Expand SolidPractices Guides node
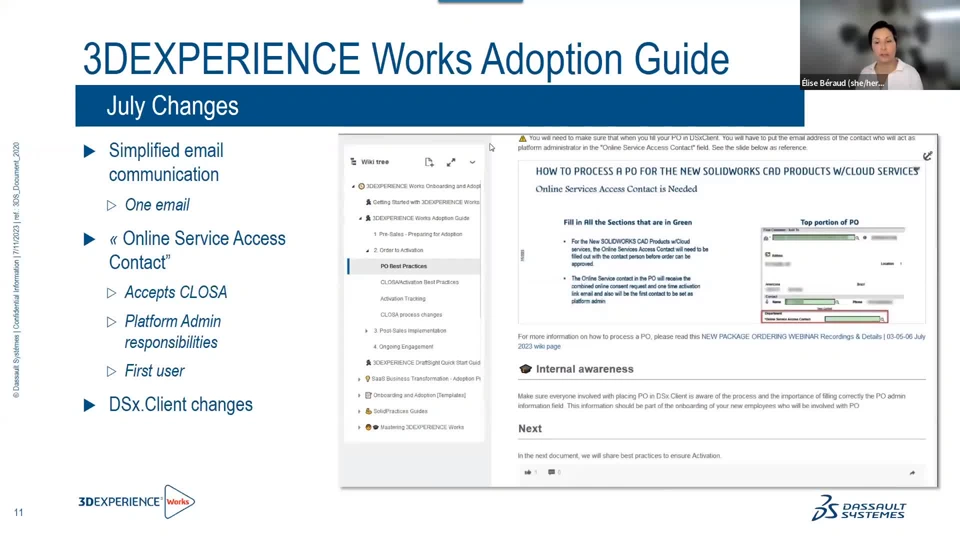960x540 pixels. click(359, 411)
